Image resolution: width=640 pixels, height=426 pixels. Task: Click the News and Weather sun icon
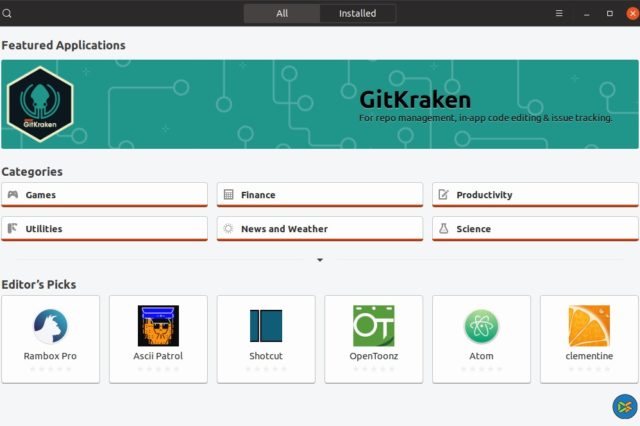tap(228, 228)
